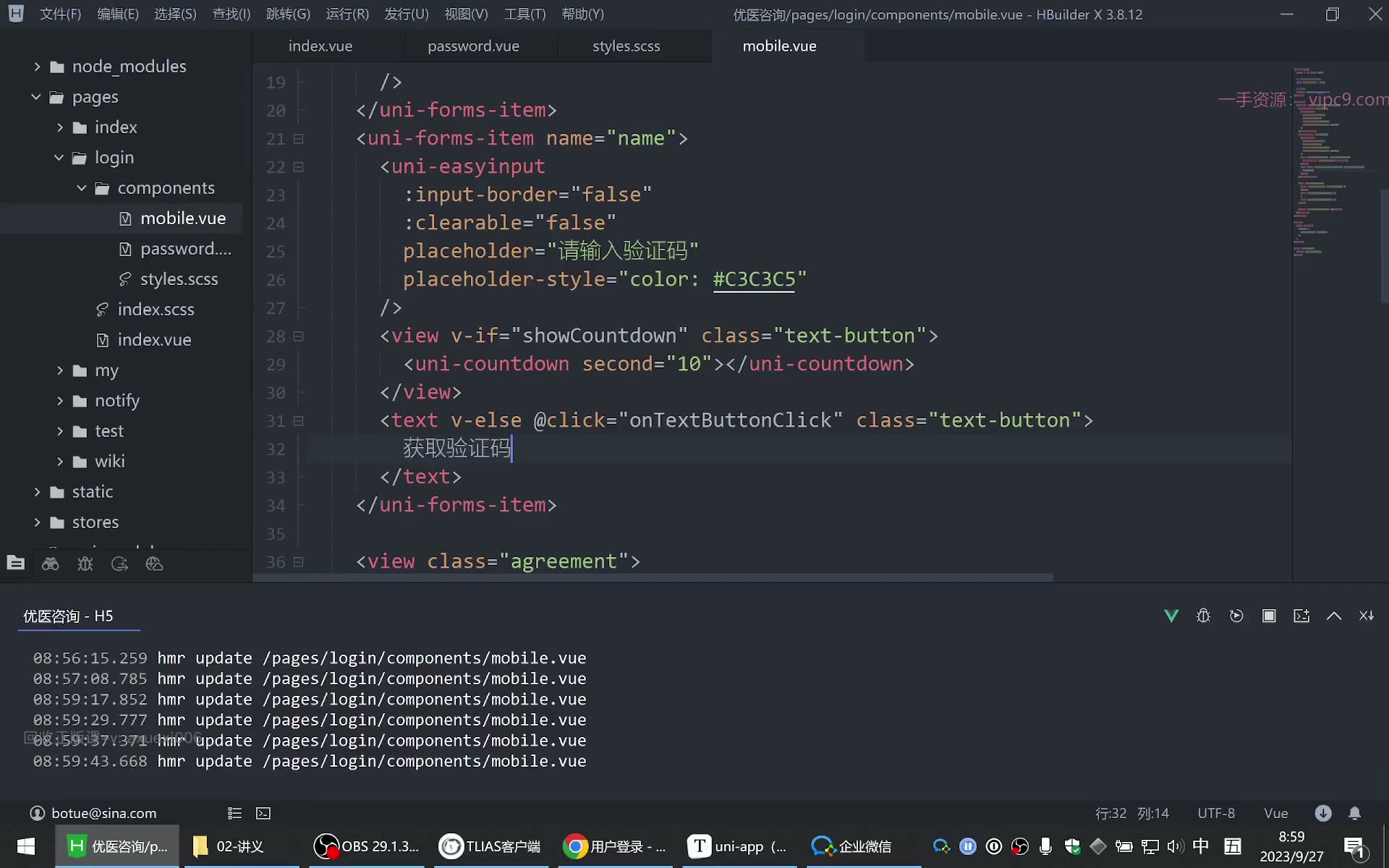1389x868 pixels.
Task: Click the botue@sina.com account link
Action: click(104, 813)
